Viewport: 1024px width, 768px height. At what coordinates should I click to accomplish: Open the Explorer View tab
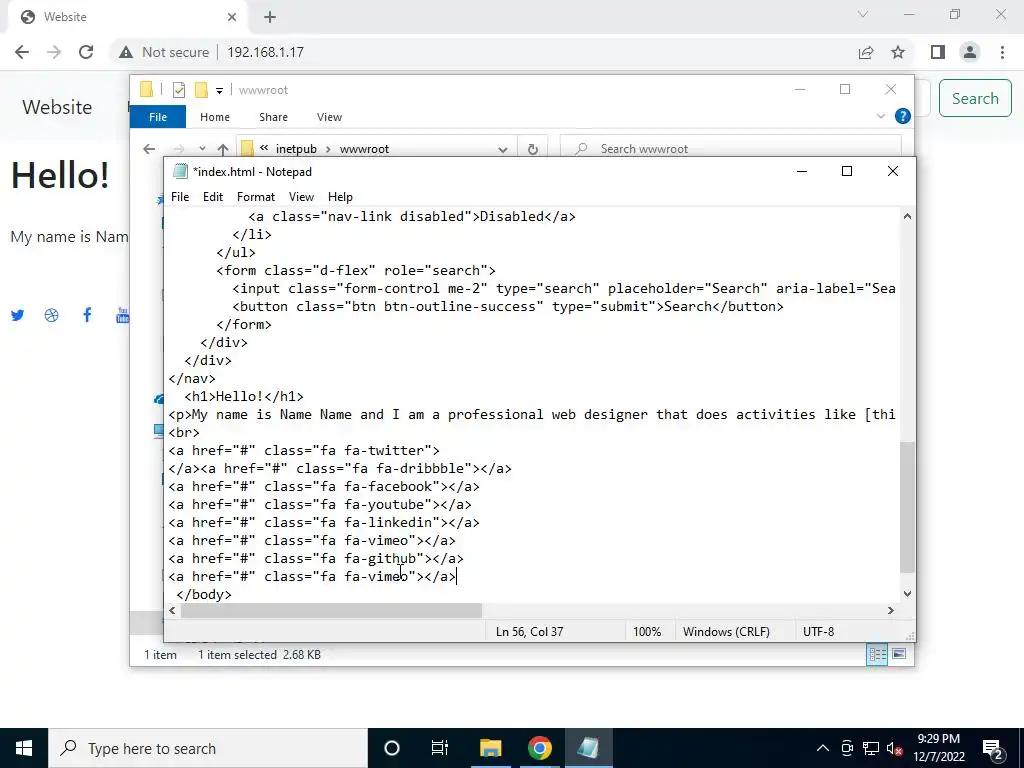point(329,117)
